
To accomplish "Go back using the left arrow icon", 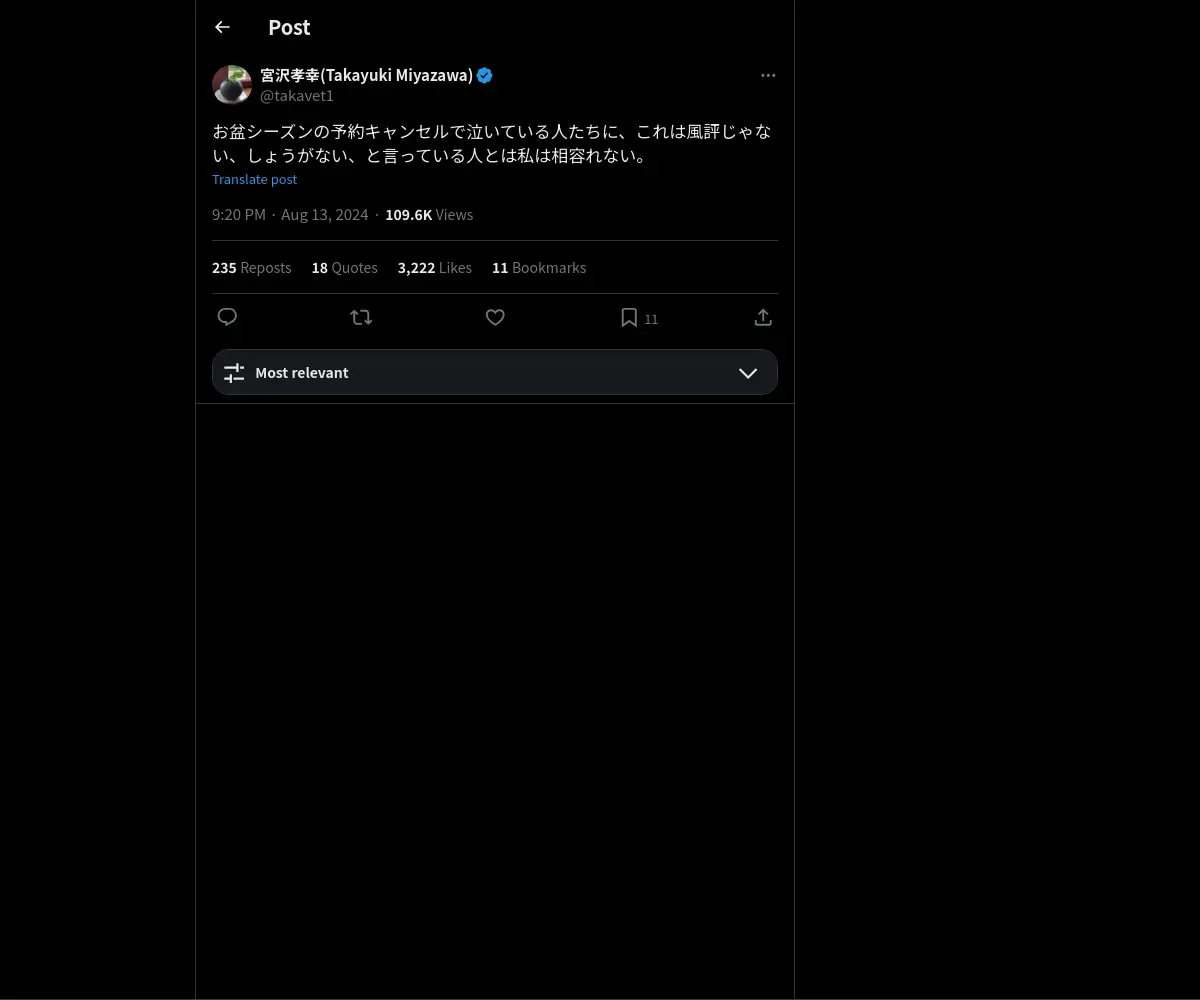I will [x=222, y=27].
